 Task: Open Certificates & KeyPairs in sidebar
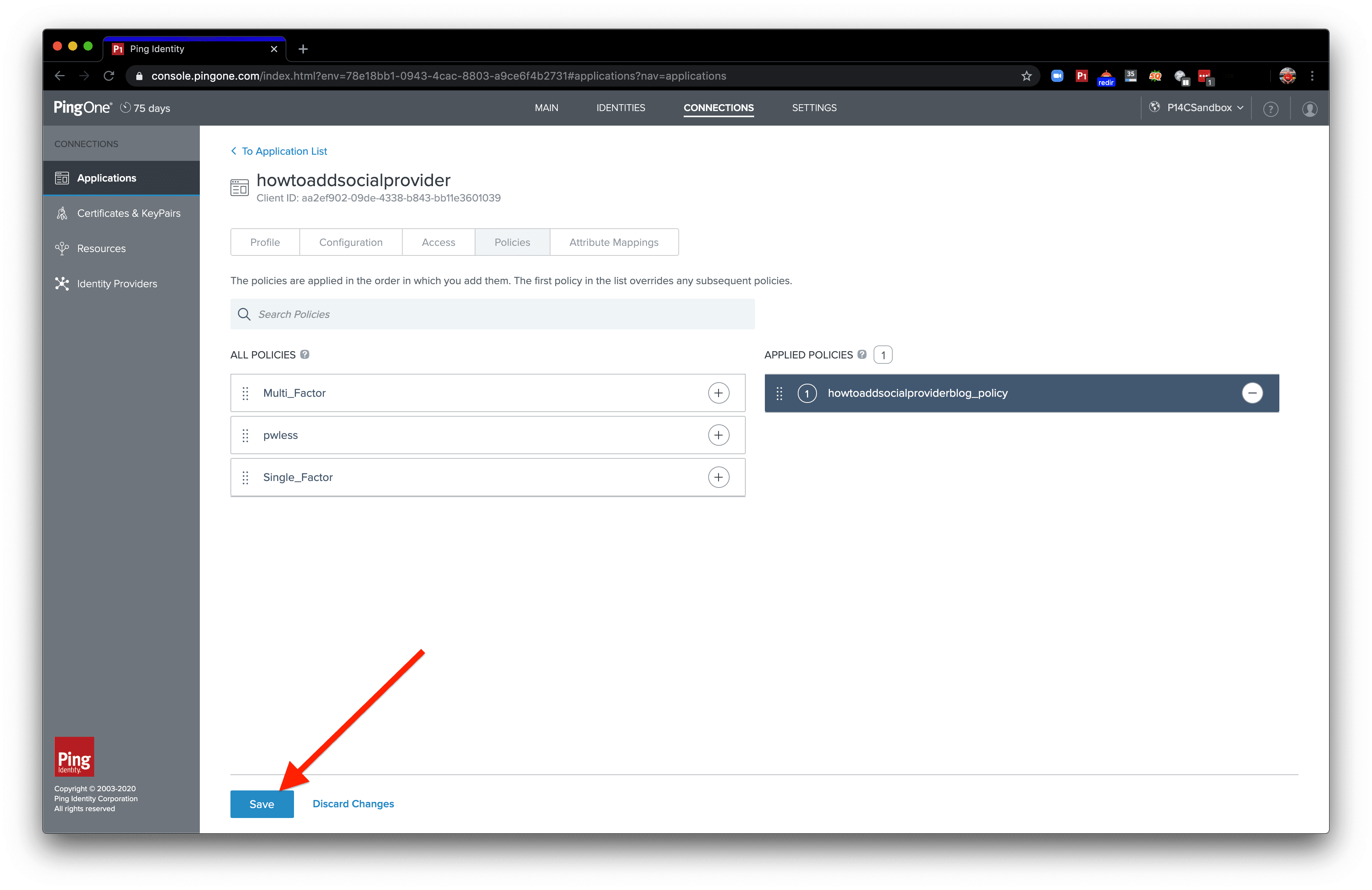click(x=121, y=213)
